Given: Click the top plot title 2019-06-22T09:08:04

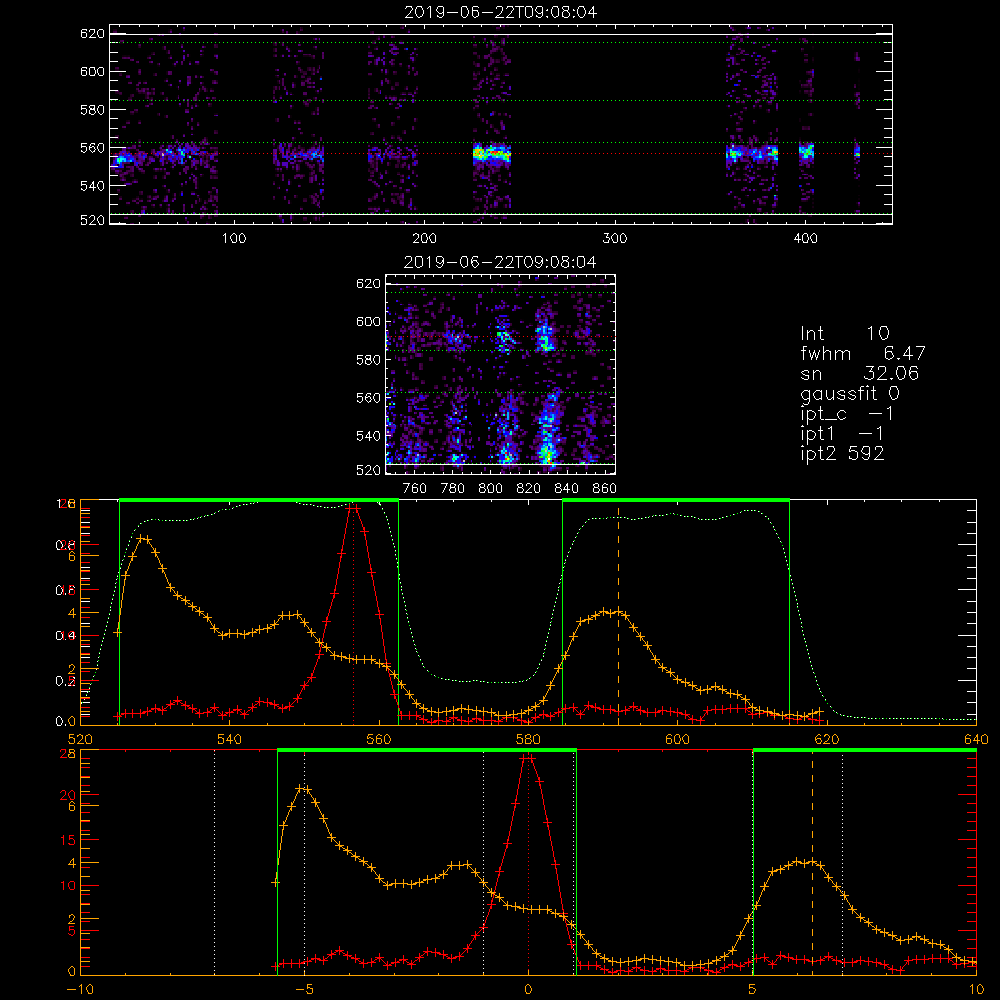Looking at the screenshot, I should click(x=501, y=12).
